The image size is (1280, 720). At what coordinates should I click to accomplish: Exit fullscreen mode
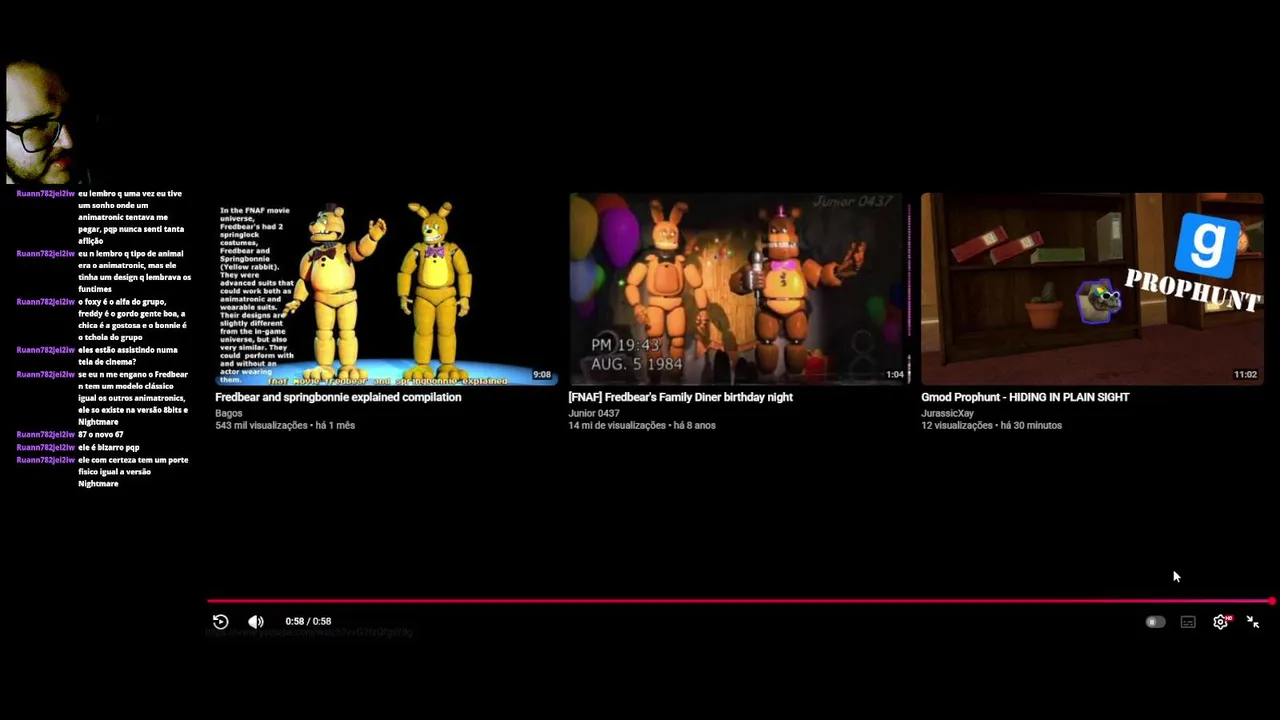[1253, 622]
